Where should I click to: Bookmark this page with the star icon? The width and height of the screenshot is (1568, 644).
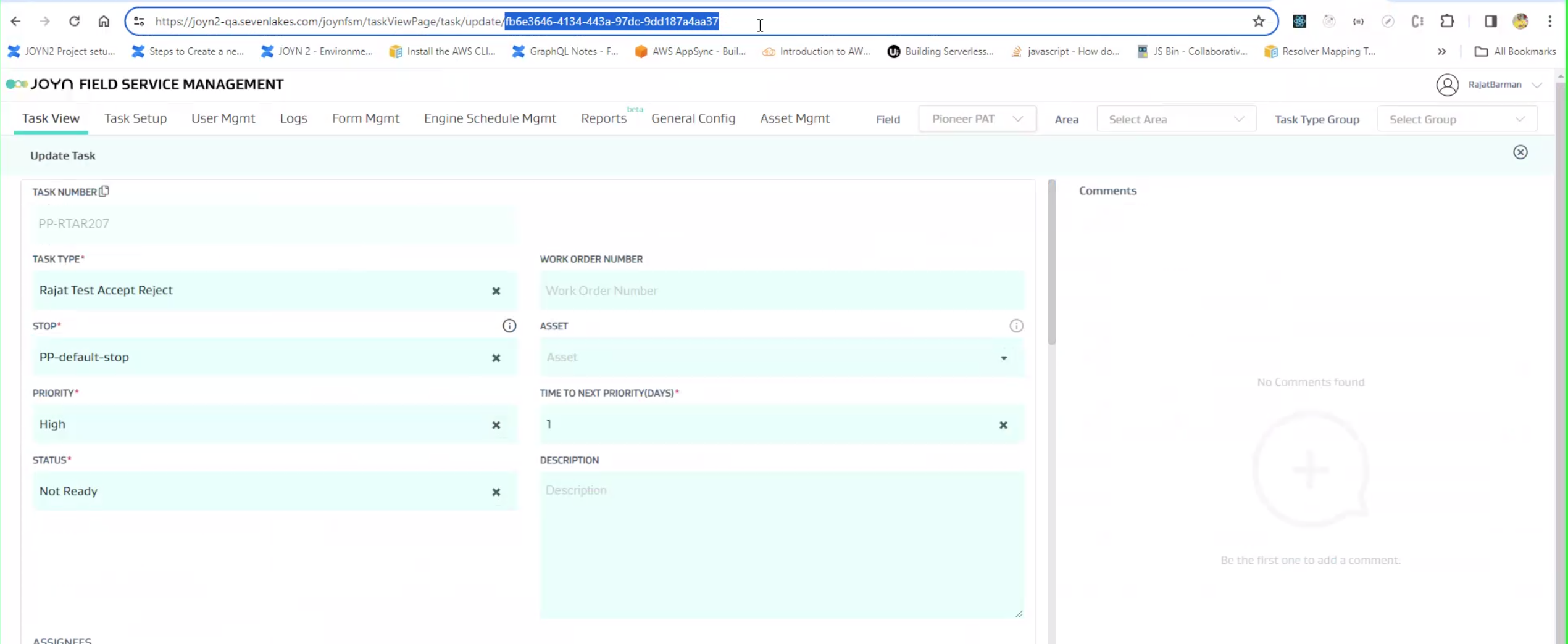pyautogui.click(x=1258, y=22)
